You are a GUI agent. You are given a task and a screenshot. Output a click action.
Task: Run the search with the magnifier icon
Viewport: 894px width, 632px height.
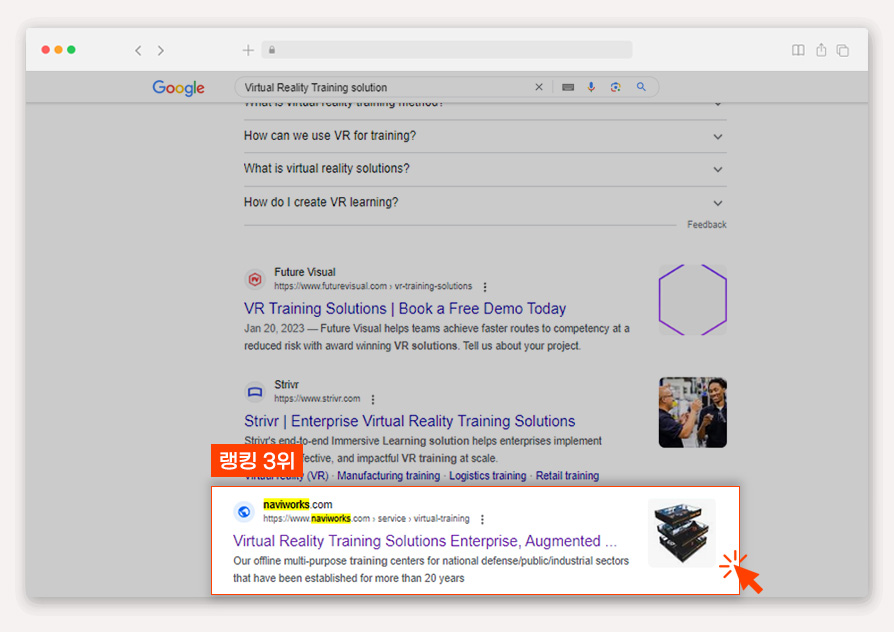click(641, 87)
